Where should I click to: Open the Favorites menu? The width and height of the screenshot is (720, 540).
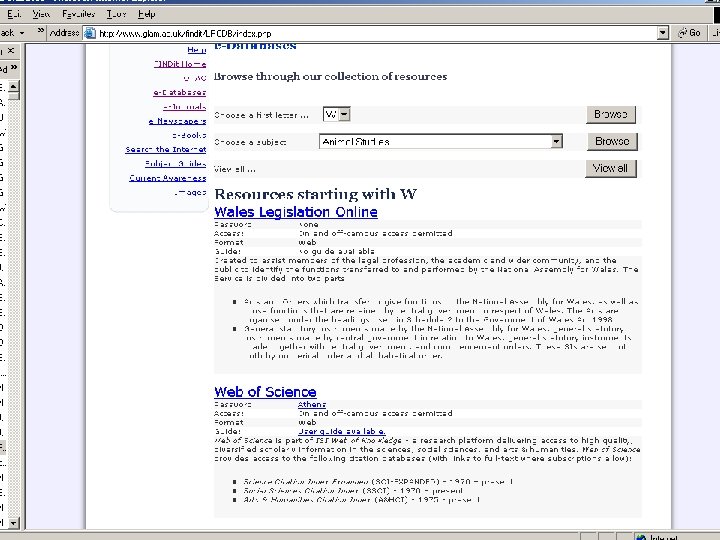79,14
